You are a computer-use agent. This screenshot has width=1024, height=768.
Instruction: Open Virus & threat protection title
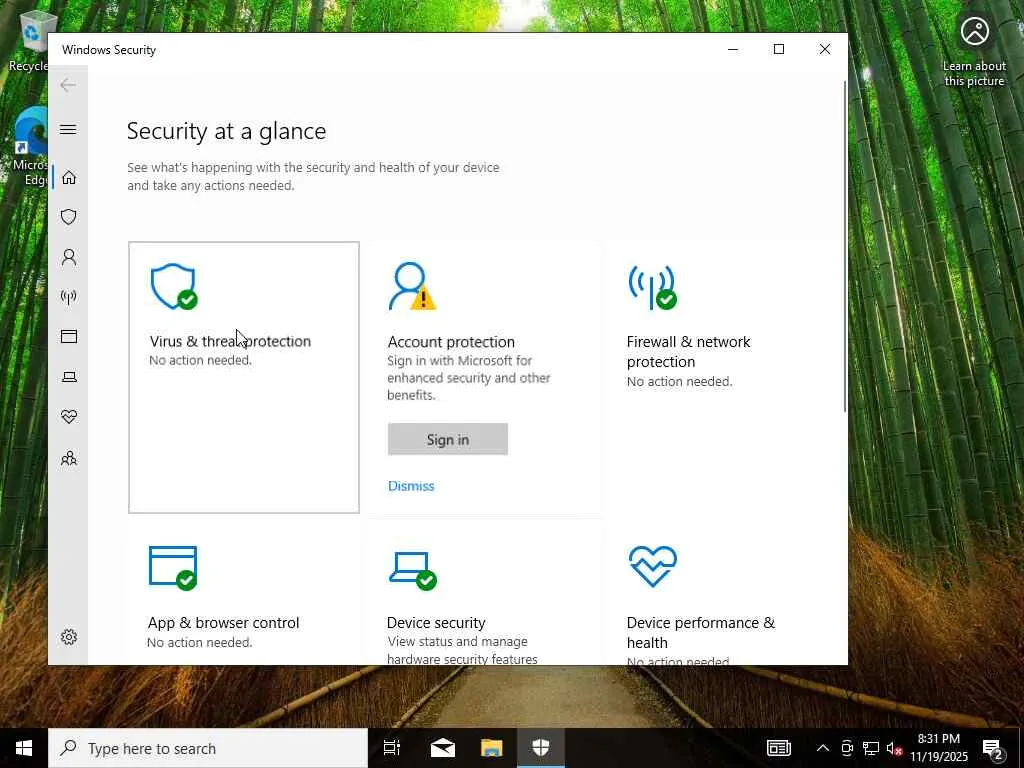230,341
